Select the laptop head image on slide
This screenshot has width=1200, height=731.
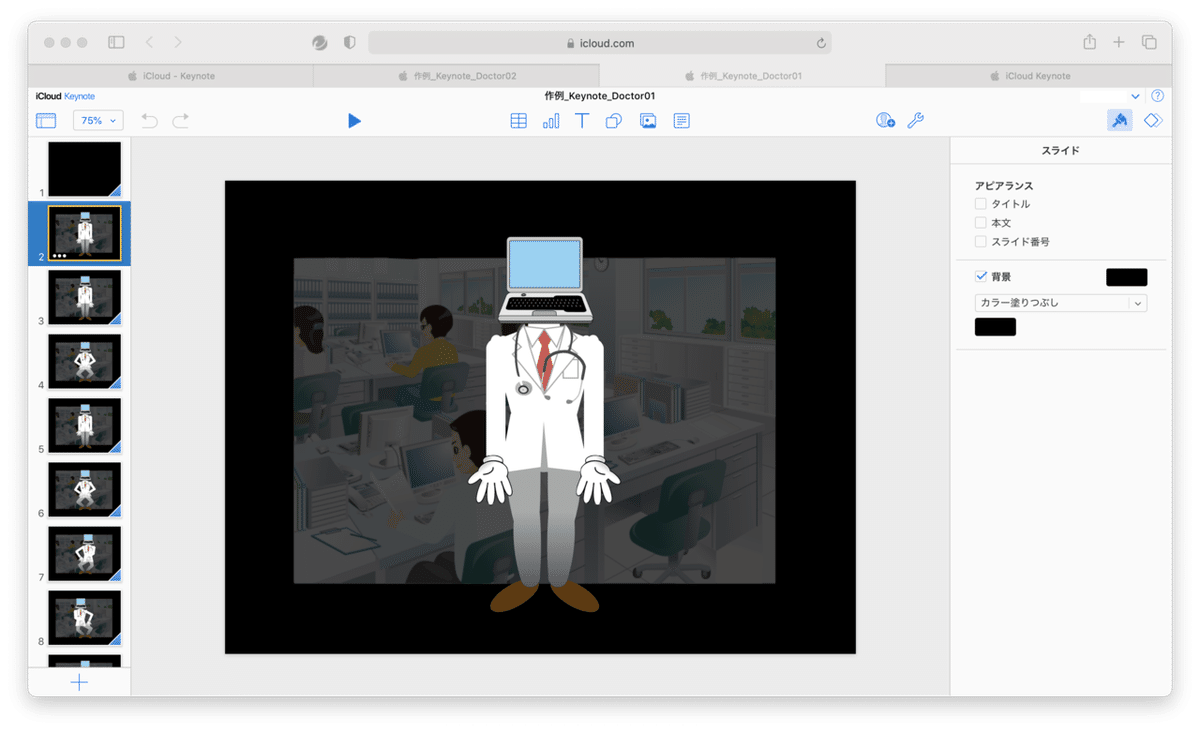tap(544, 278)
